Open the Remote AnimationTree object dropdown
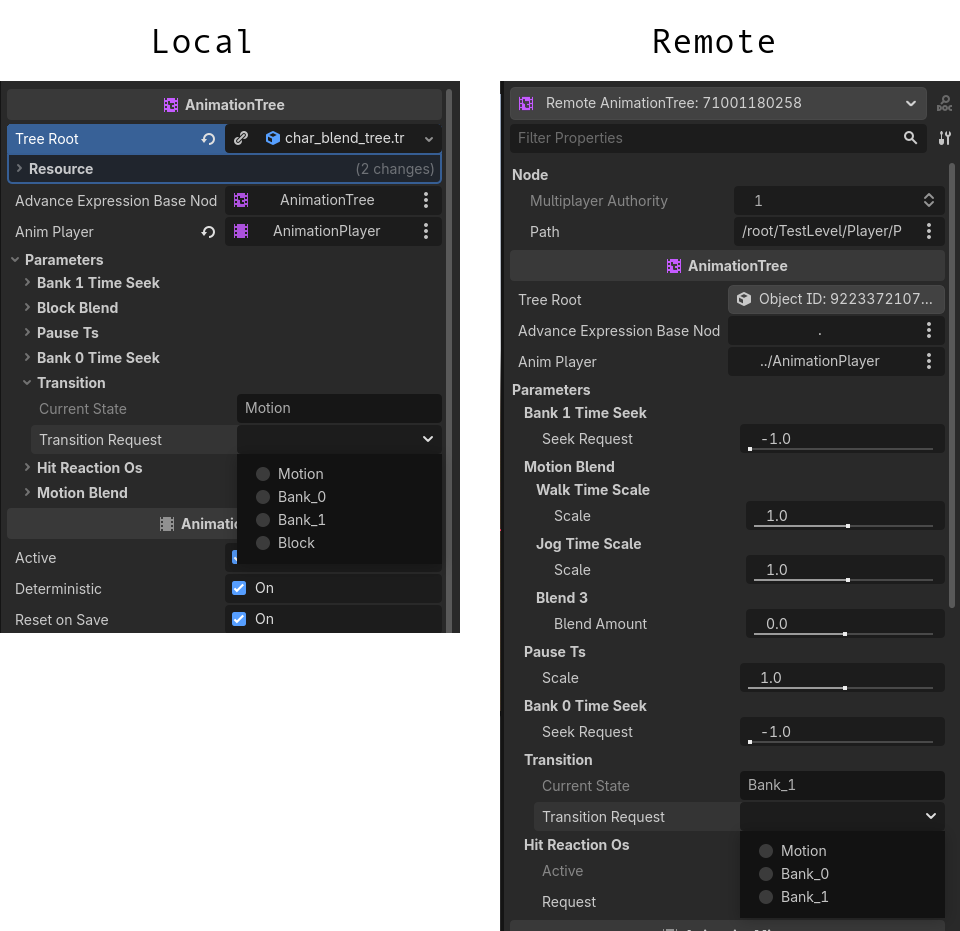Image resolution: width=960 pixels, height=931 pixels. click(x=717, y=103)
